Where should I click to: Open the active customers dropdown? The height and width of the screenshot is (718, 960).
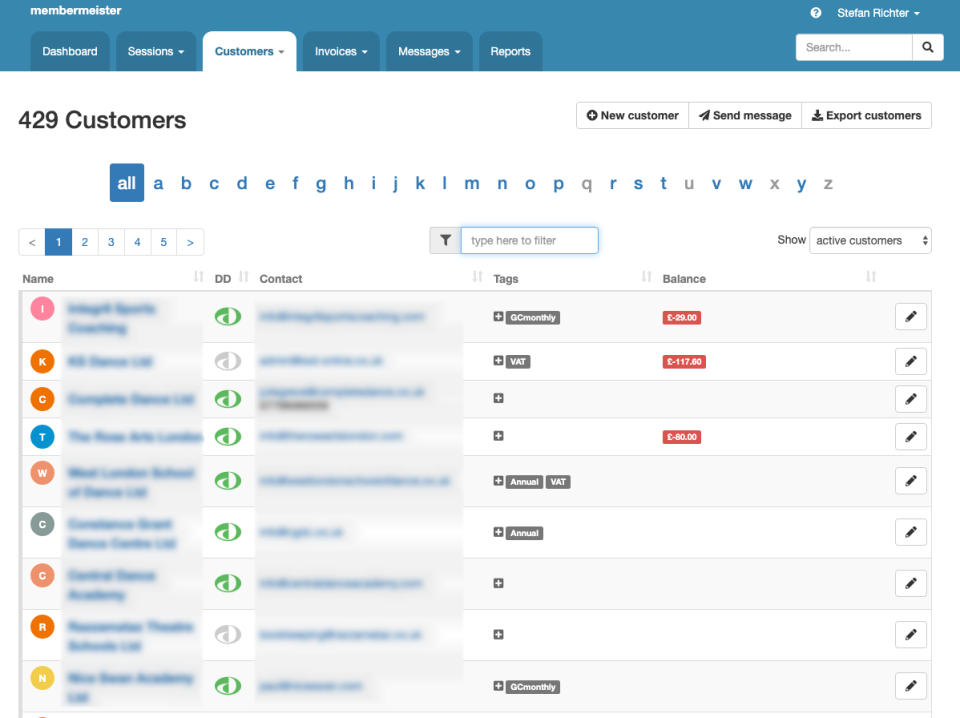(870, 240)
